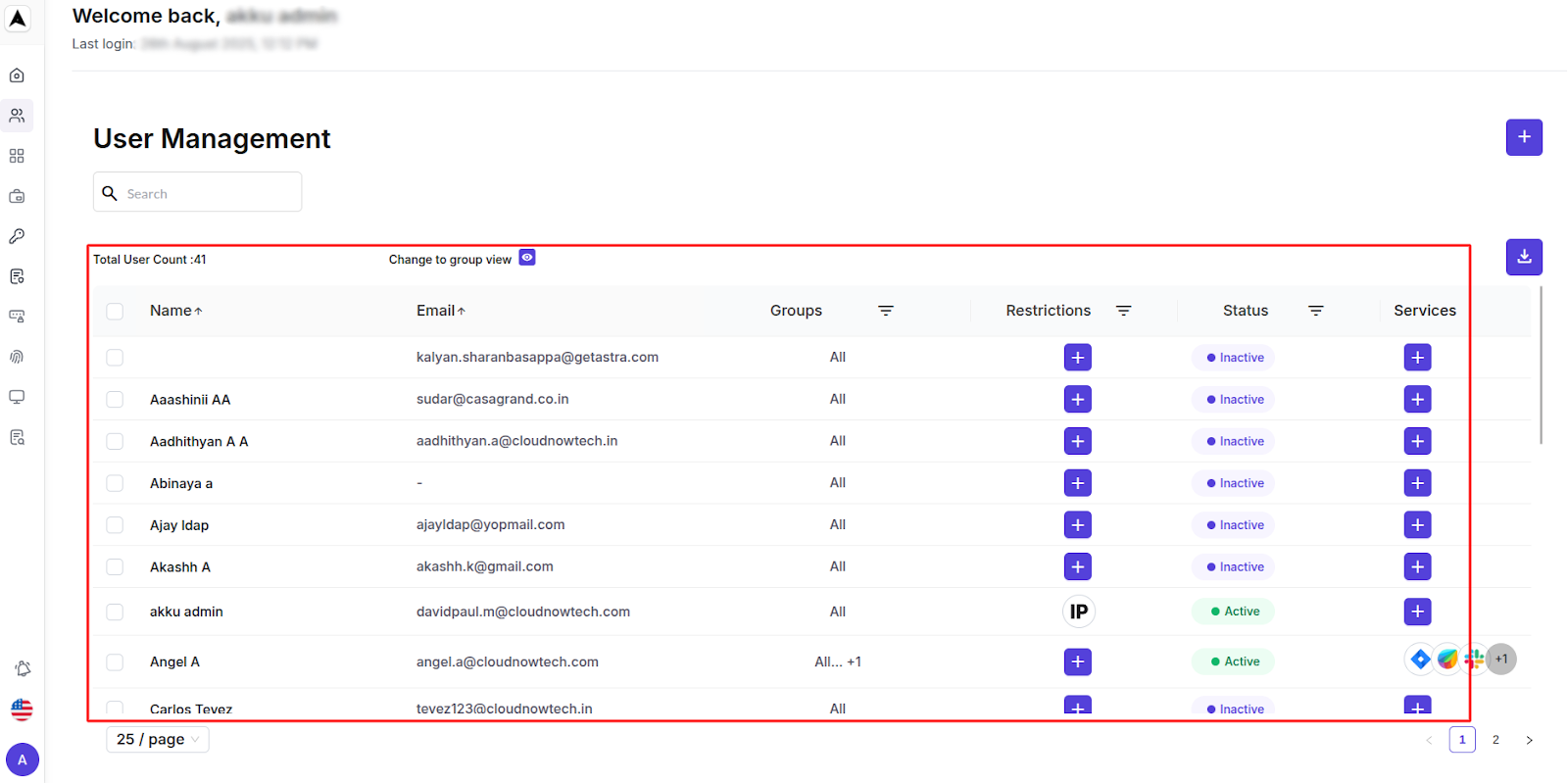This screenshot has height=783, width=1568.
Task: Click the Jira service icon for Angel A
Action: (x=1420, y=660)
